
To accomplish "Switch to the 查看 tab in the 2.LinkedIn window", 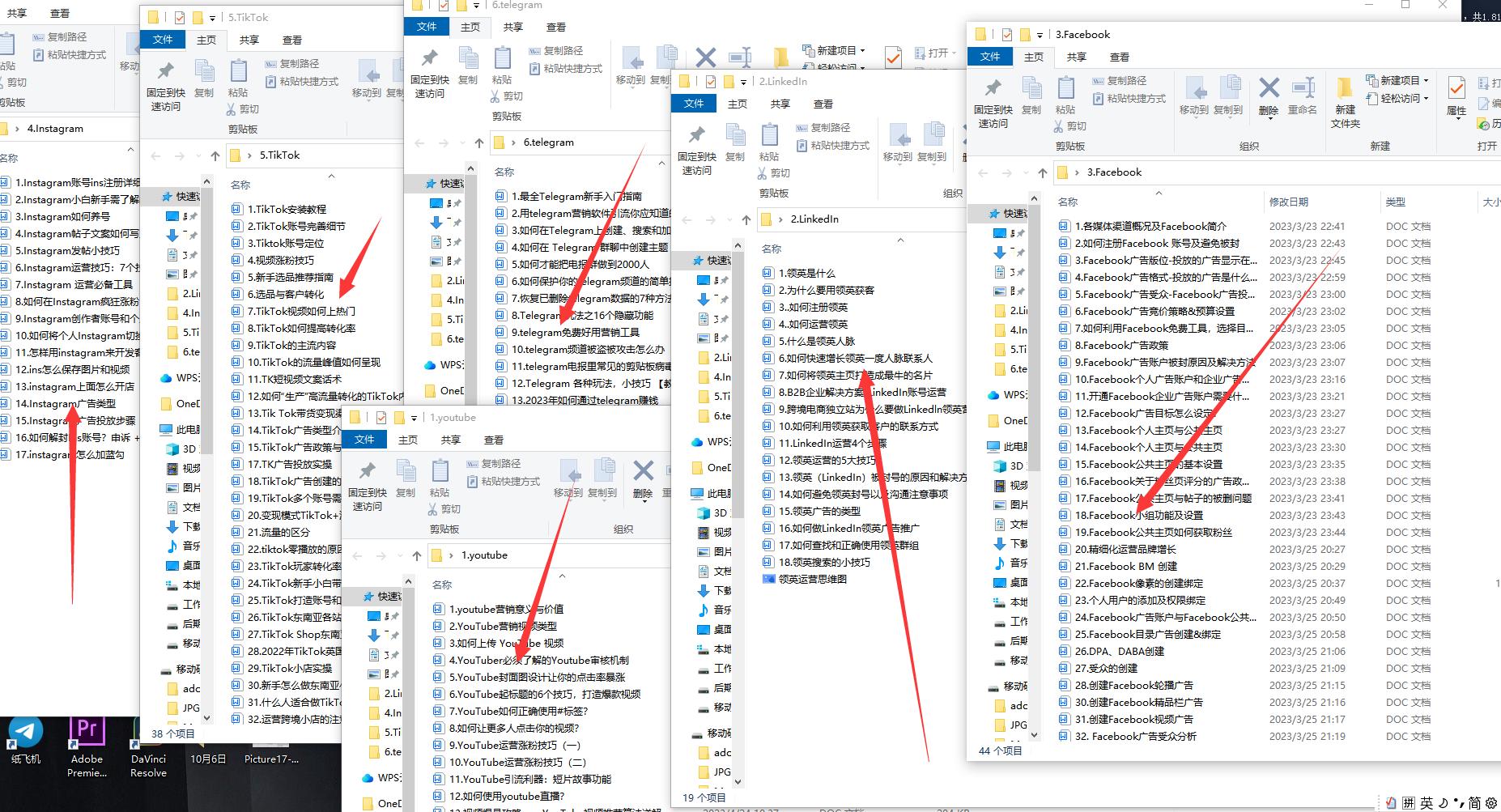I will pos(823,104).
